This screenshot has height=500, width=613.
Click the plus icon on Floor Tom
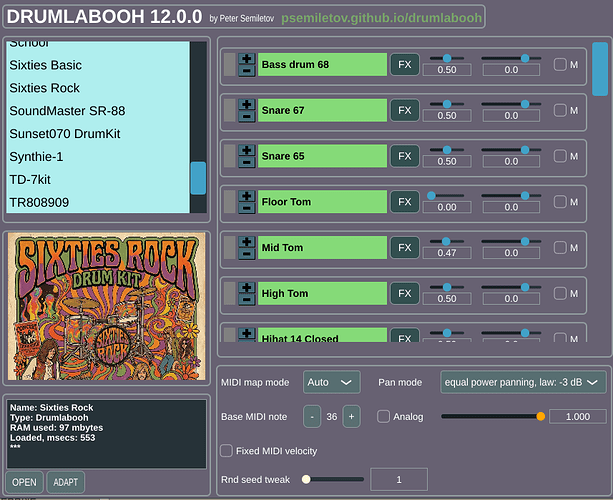tap(247, 196)
